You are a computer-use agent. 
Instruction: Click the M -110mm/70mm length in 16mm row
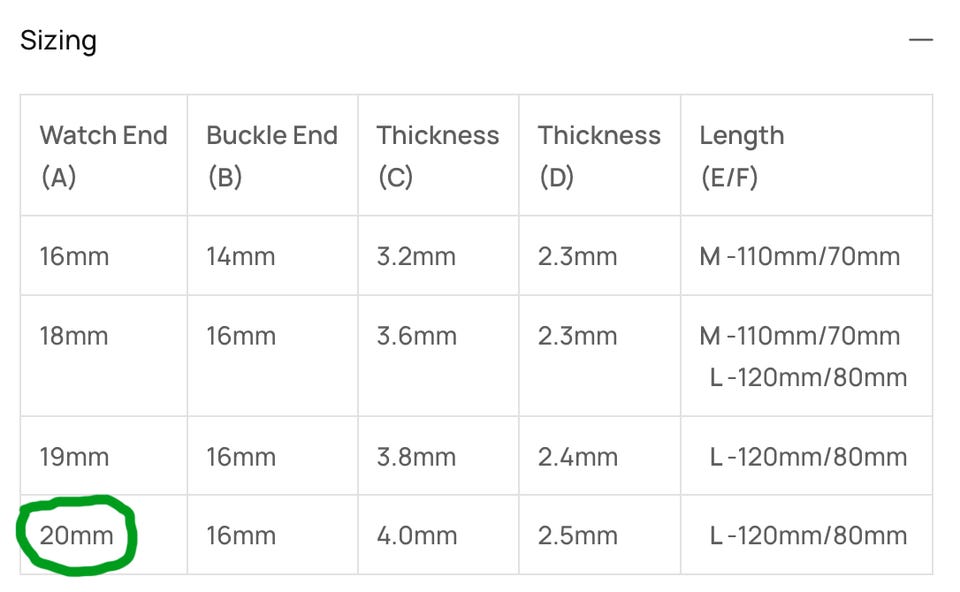click(x=800, y=256)
